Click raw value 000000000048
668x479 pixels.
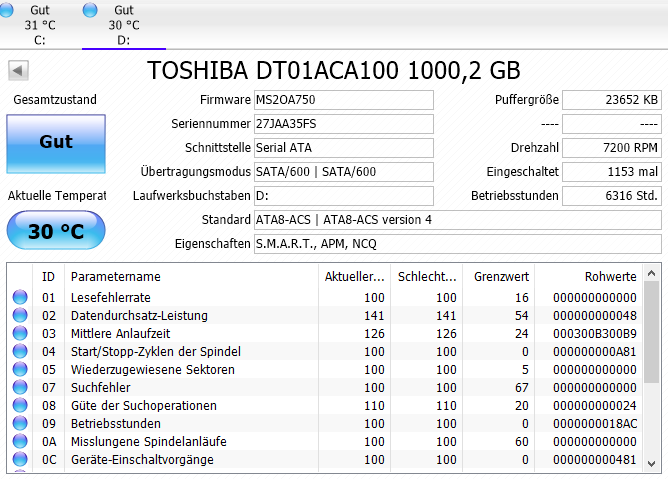(x=595, y=315)
